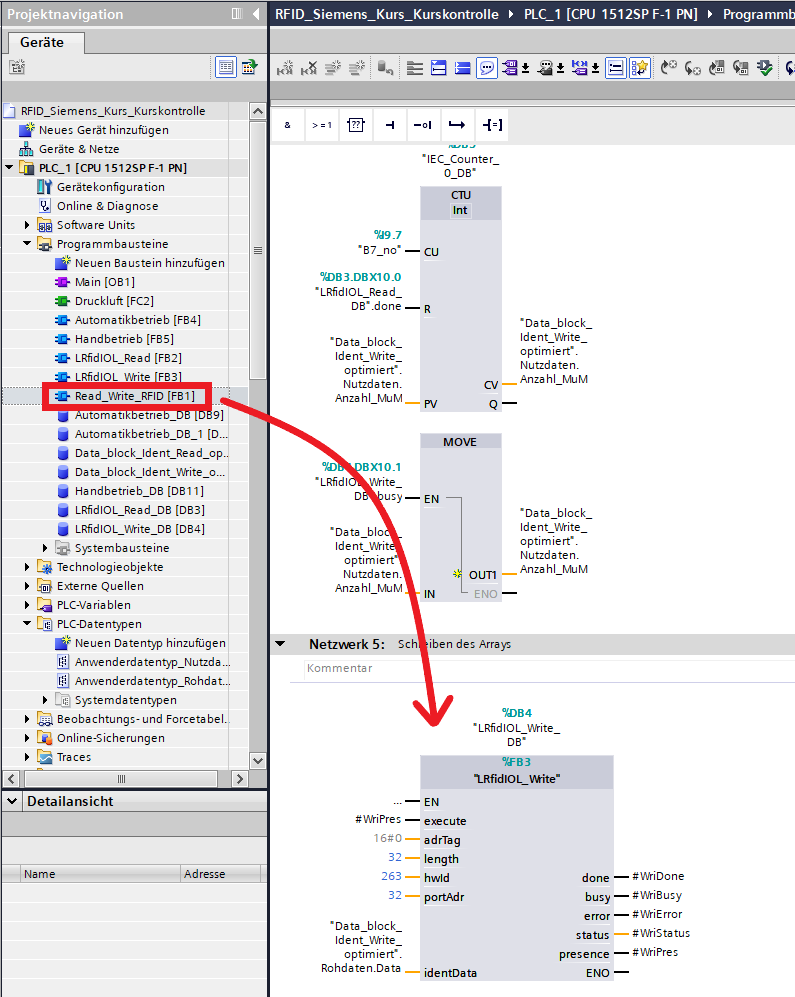Open Gerätekonfiguration in project tree
The height and width of the screenshot is (997, 795).
click(110, 187)
